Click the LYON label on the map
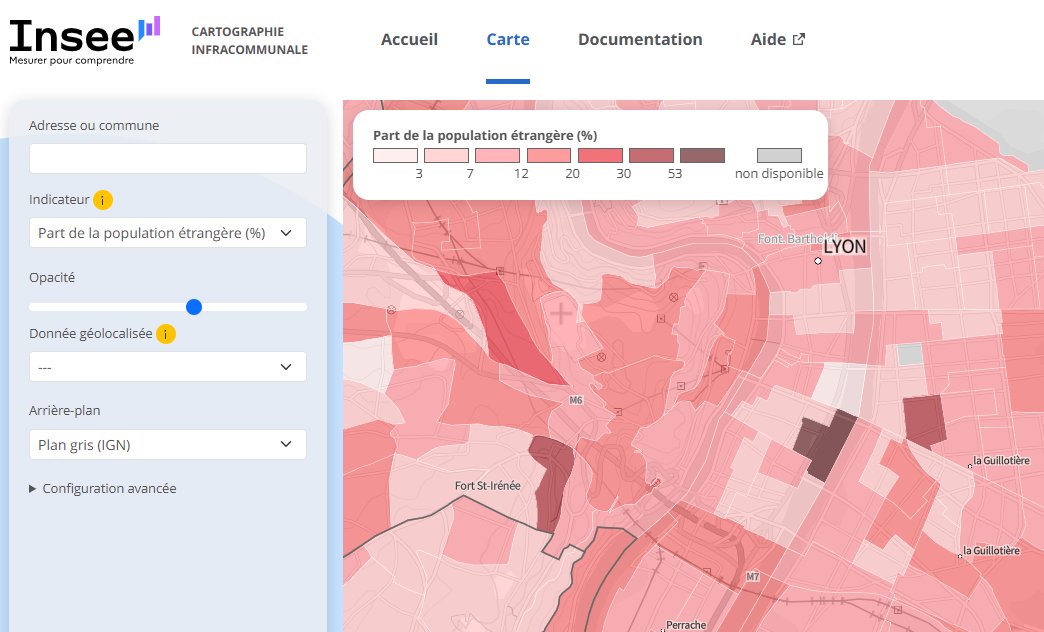1044x632 pixels. coord(843,246)
